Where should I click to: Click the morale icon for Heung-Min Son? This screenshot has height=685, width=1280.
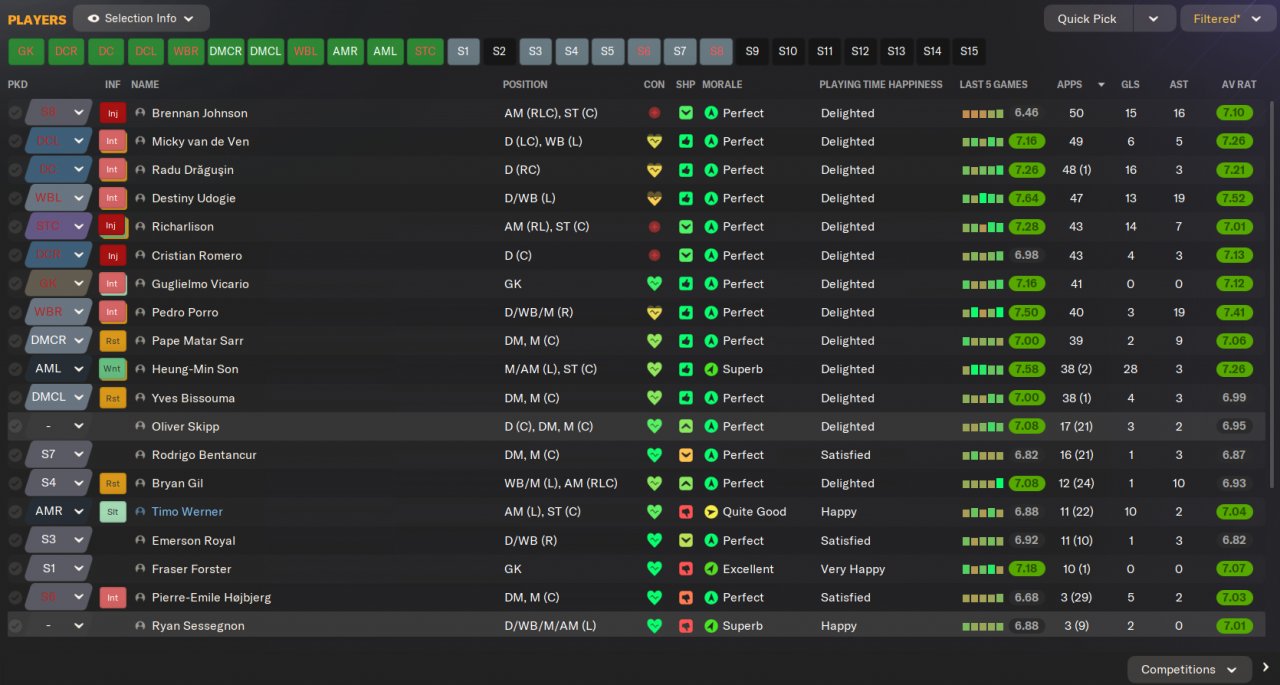pyautogui.click(x=711, y=369)
